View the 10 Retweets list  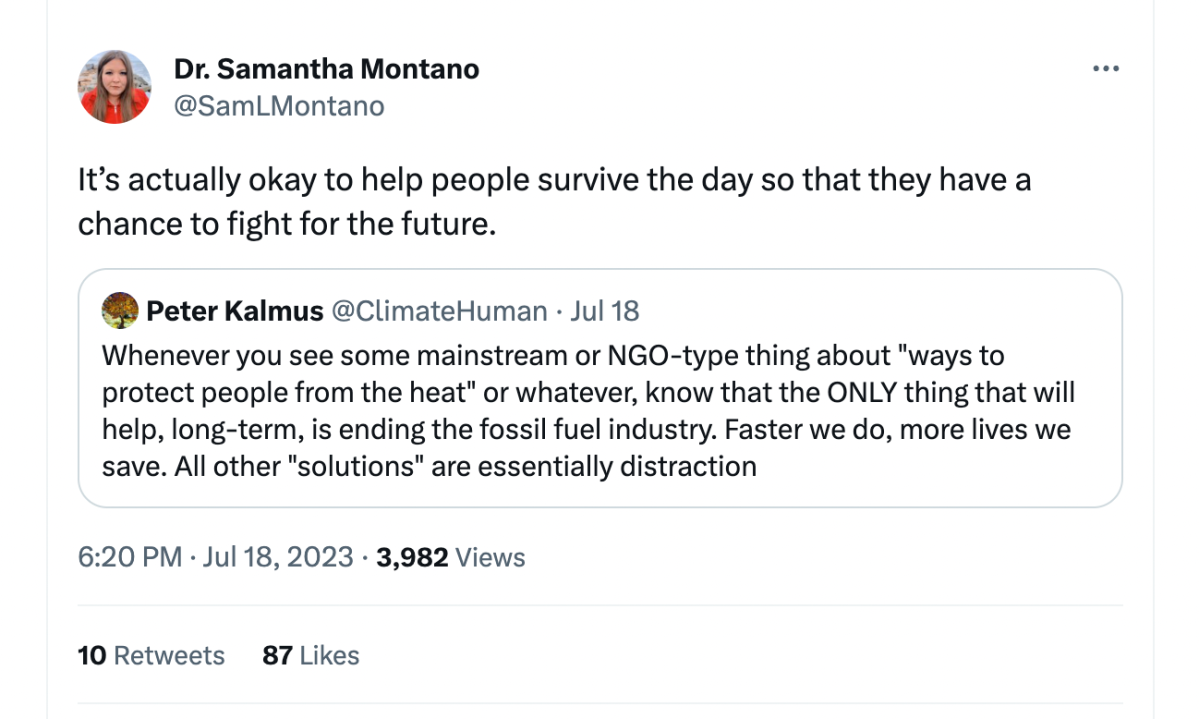151,655
